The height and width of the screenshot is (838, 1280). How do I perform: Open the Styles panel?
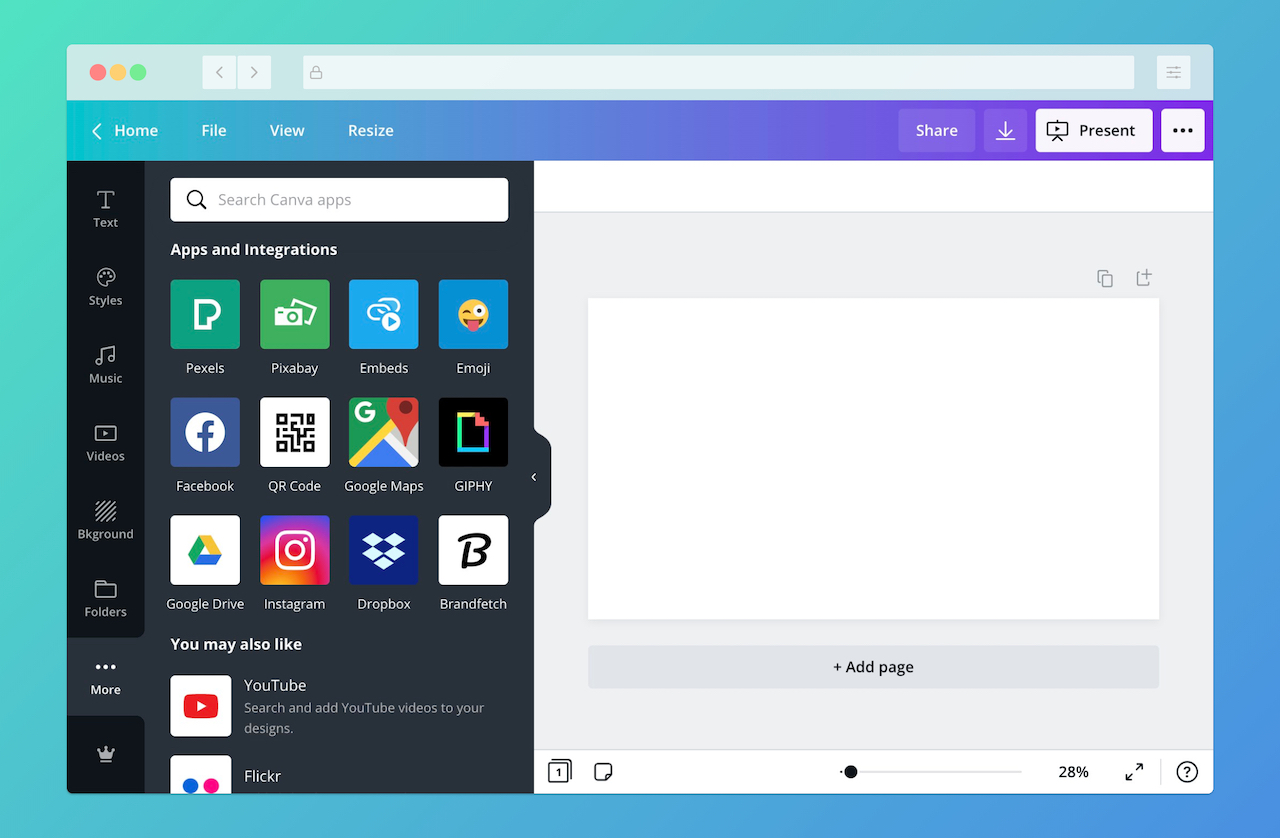pos(105,285)
